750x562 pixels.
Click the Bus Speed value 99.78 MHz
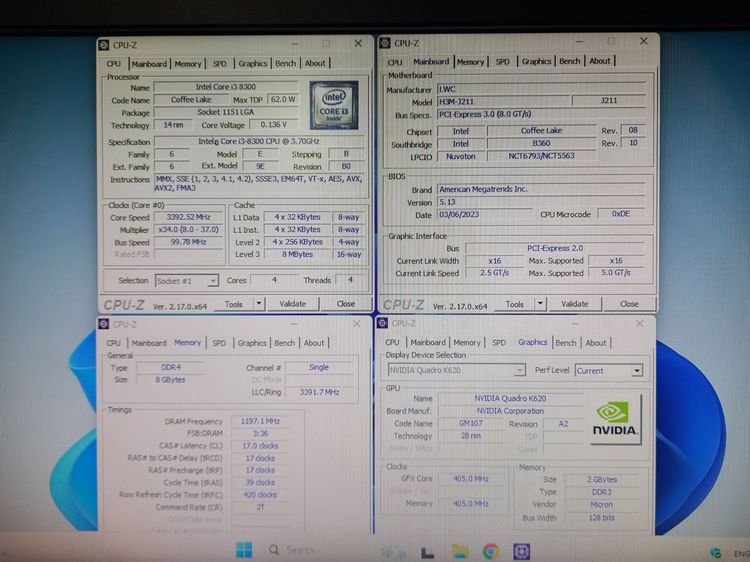(188, 242)
